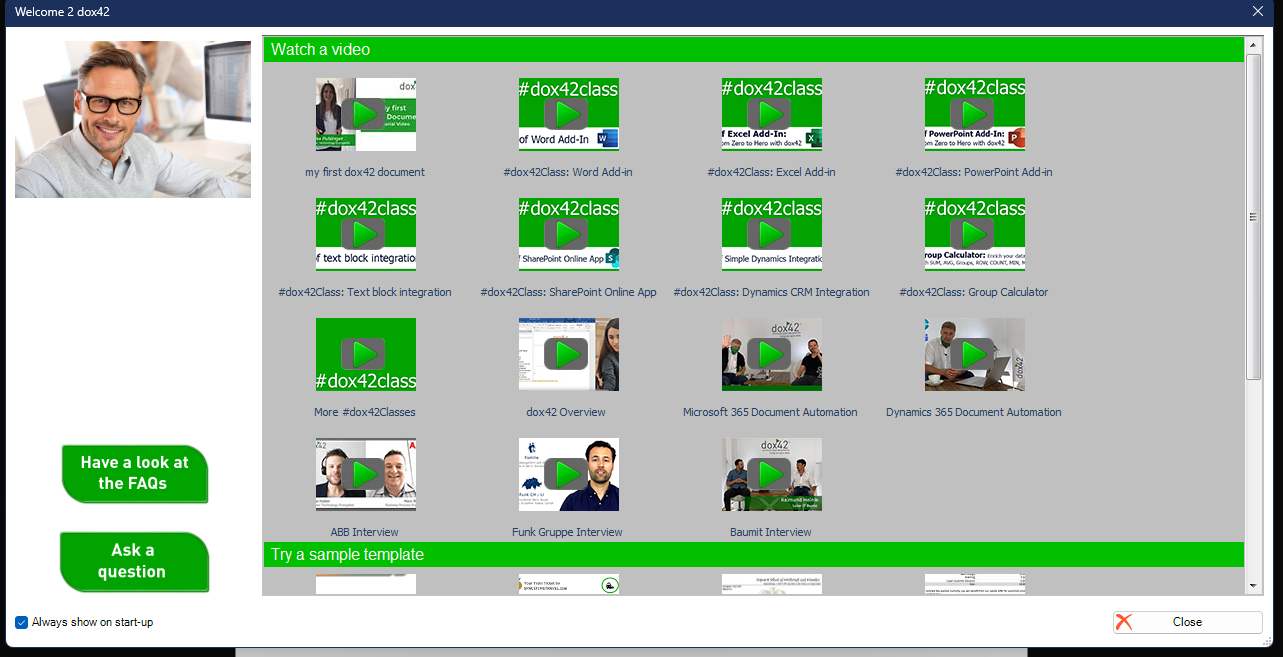Click the '#dox42Class: PowerPoint Add-in' caption
Image resolution: width=1283 pixels, height=657 pixels.
tap(974, 172)
